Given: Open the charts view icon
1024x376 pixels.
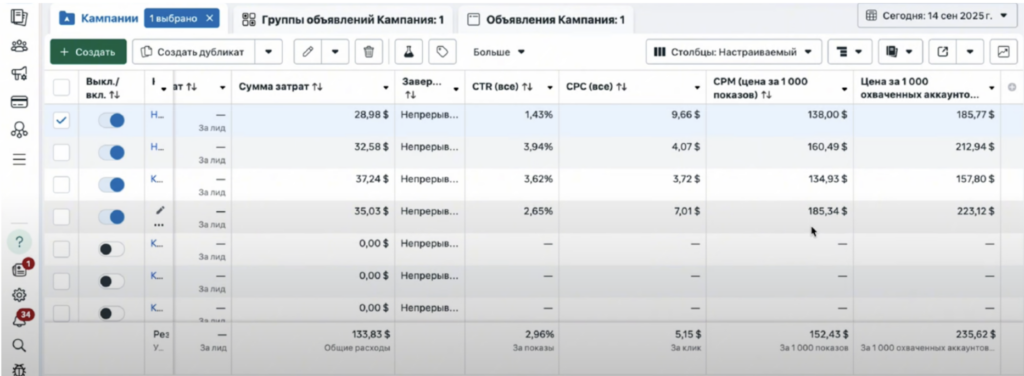Looking at the screenshot, I should pos(1004,52).
